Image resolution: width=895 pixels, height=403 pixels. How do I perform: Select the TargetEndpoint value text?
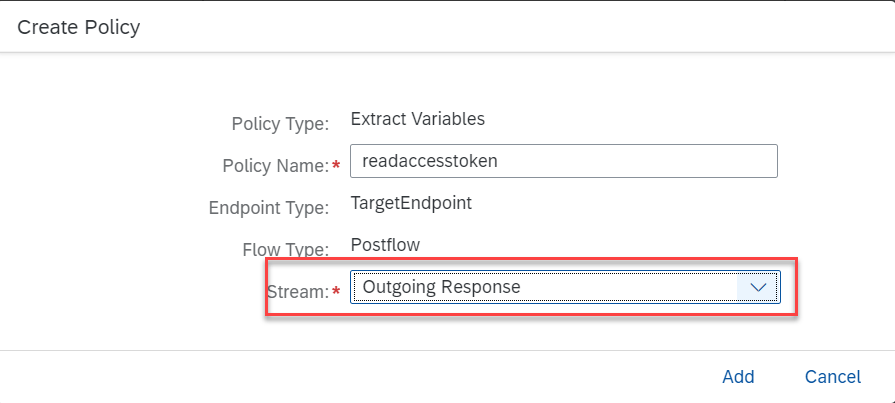[x=411, y=203]
